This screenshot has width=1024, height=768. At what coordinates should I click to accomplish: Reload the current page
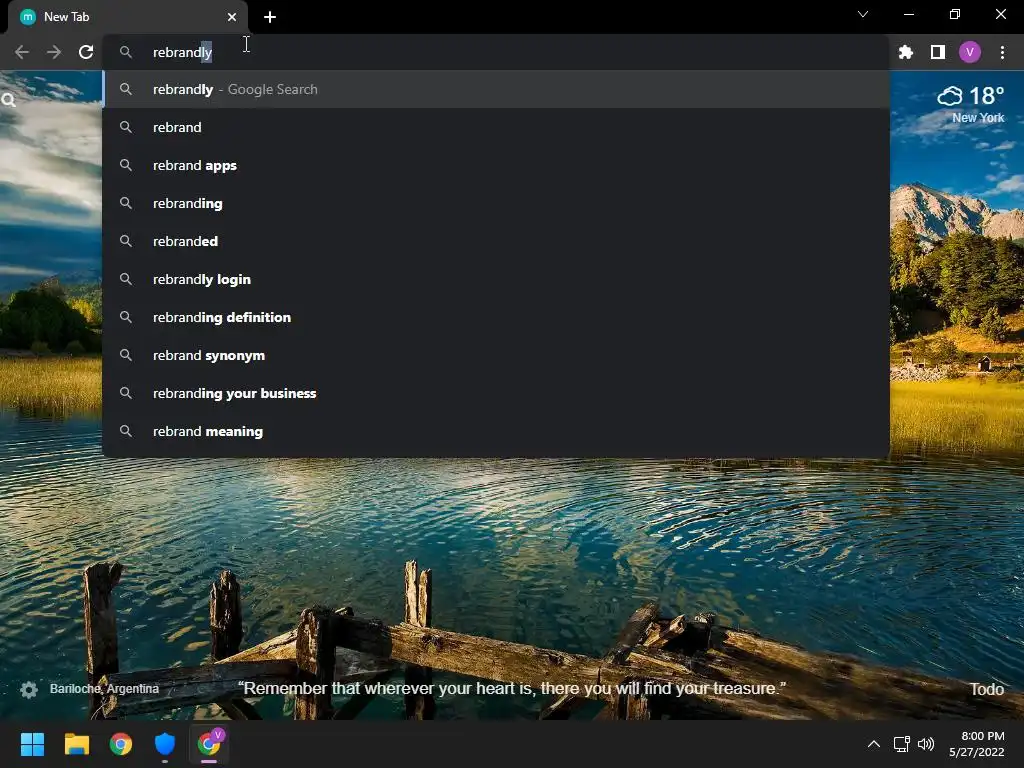point(86,52)
